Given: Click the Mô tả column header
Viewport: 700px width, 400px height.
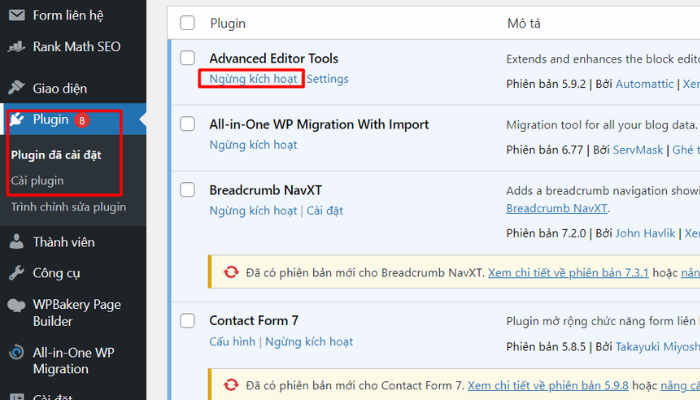Looking at the screenshot, I should click(524, 23).
